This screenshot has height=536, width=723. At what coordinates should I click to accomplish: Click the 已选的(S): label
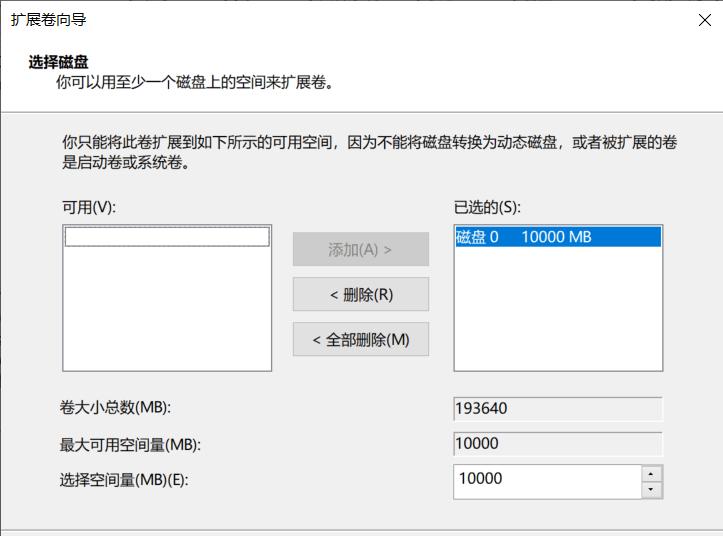point(487,208)
